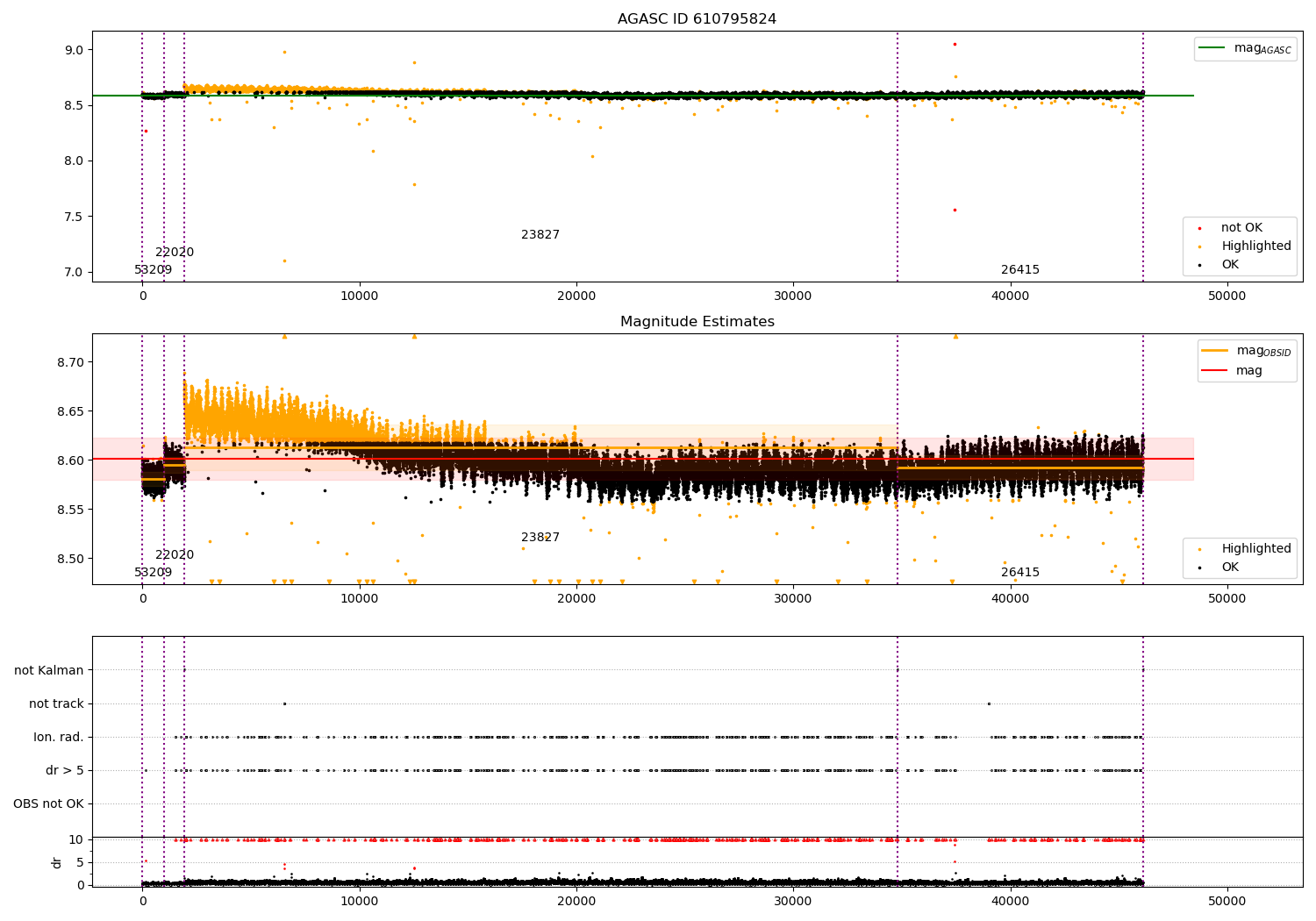This screenshot has width=1316, height=921.
Task: Click the 'not Kalman' axis label
Action: tap(49, 671)
